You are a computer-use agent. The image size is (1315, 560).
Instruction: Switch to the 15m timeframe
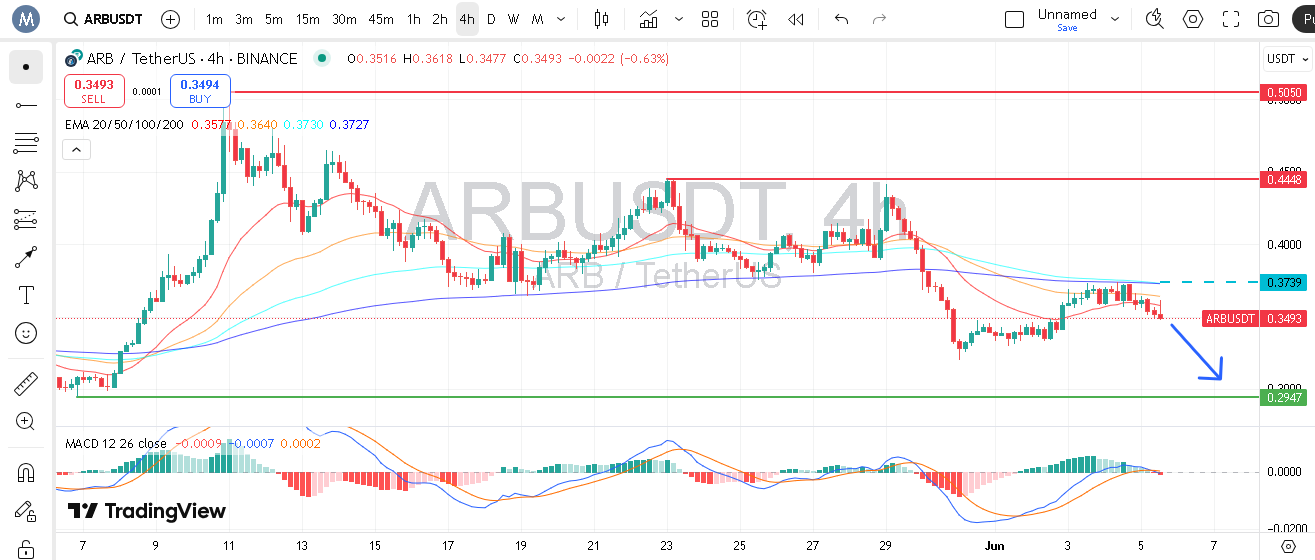click(x=308, y=19)
